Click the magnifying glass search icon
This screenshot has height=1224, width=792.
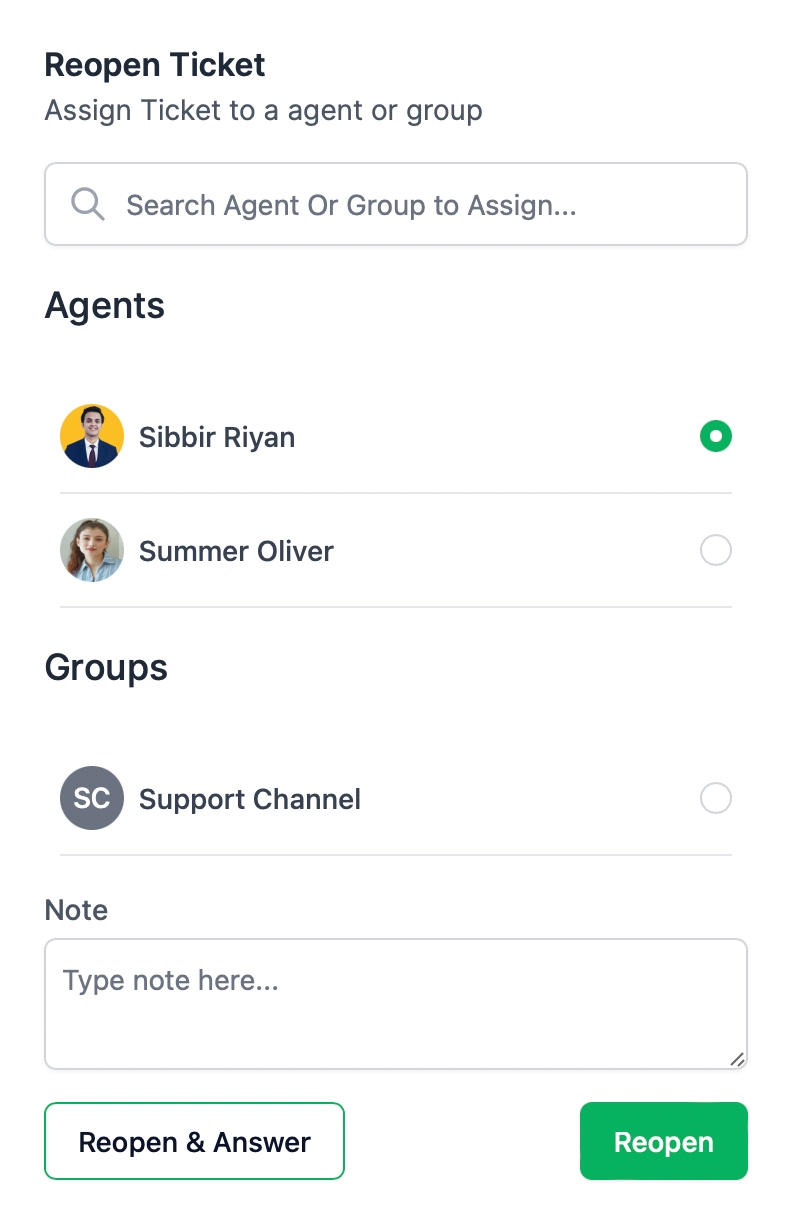(x=88, y=205)
